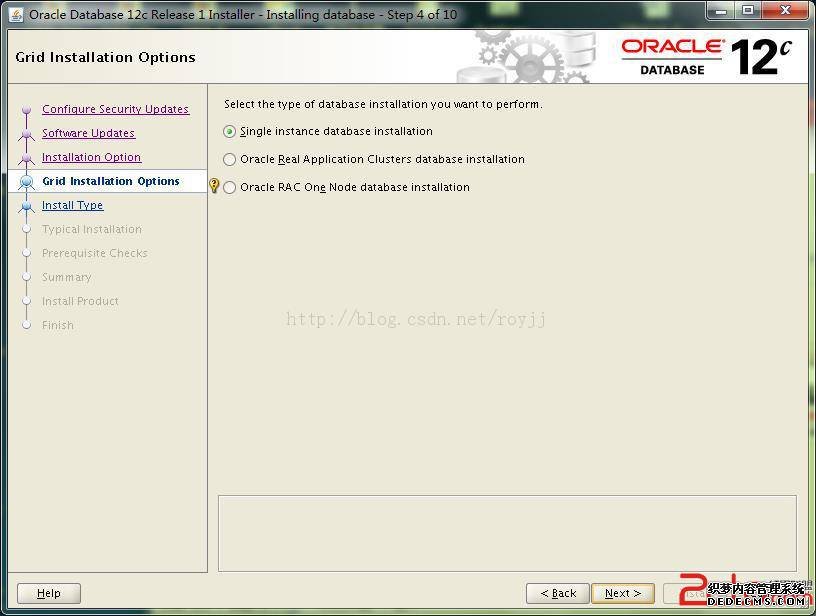Screen dimensions: 816x616
Task: Click the step marker icon for Configure Security Updates
Action: (x=27, y=110)
